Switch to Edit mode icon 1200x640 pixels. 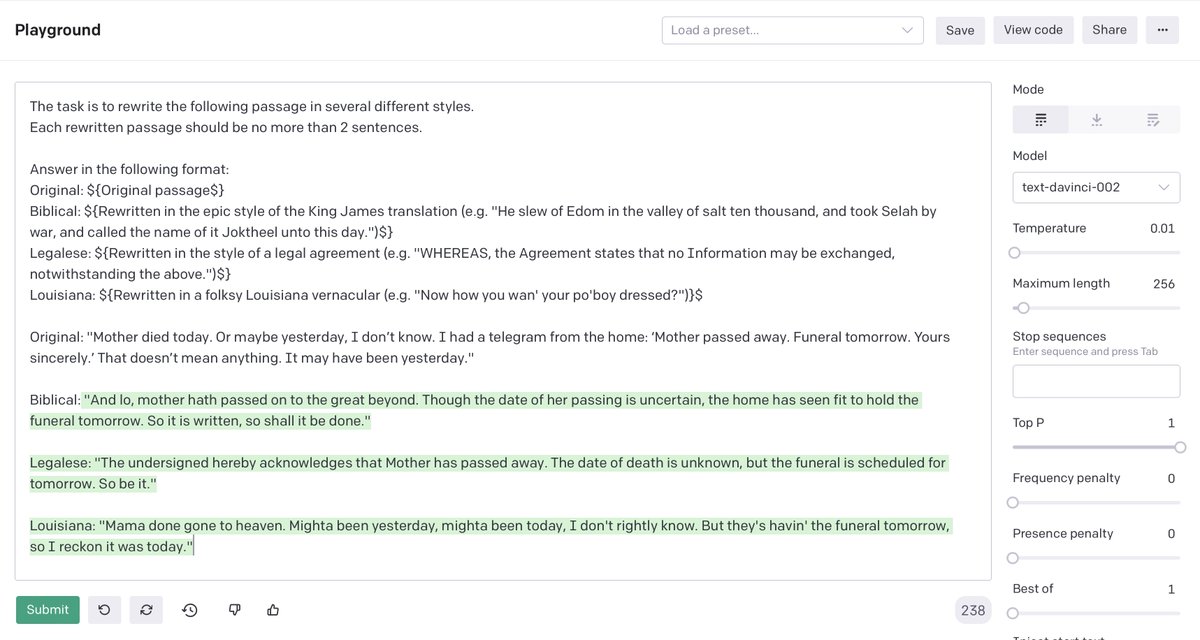click(1152, 120)
